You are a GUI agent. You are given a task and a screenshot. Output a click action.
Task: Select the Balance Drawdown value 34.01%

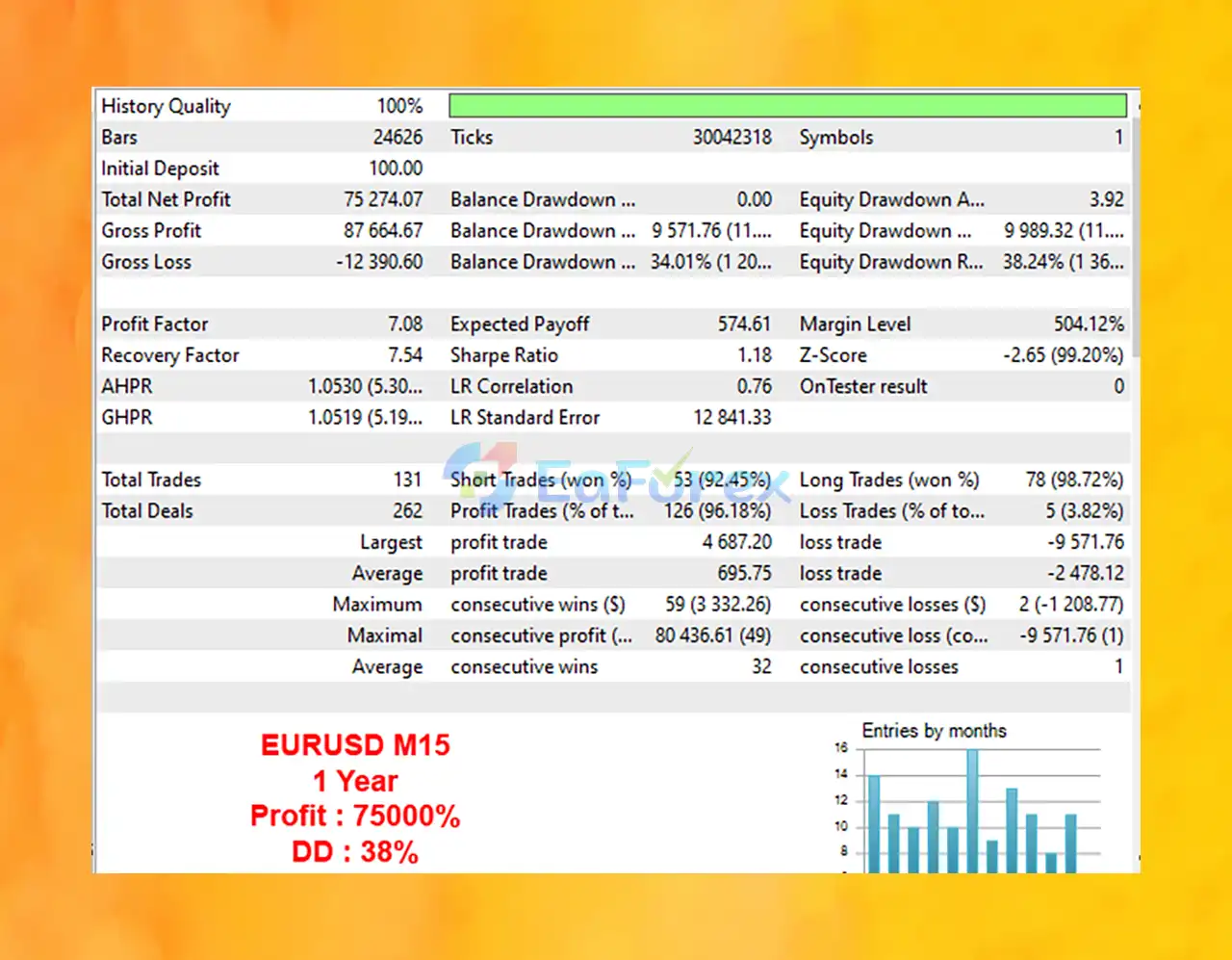(710, 262)
